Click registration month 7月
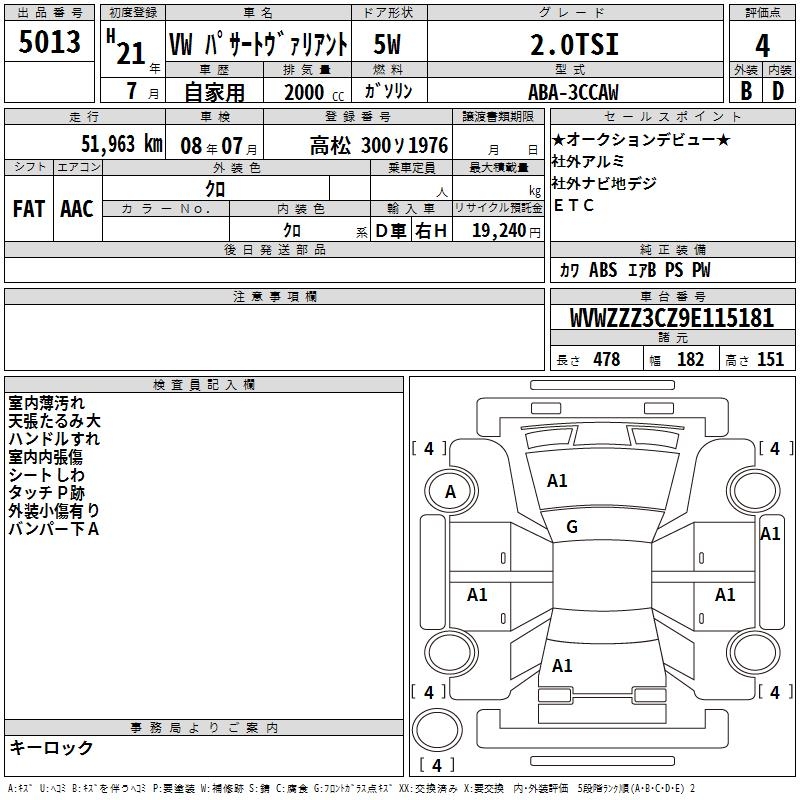The image size is (800, 800). (x=142, y=91)
